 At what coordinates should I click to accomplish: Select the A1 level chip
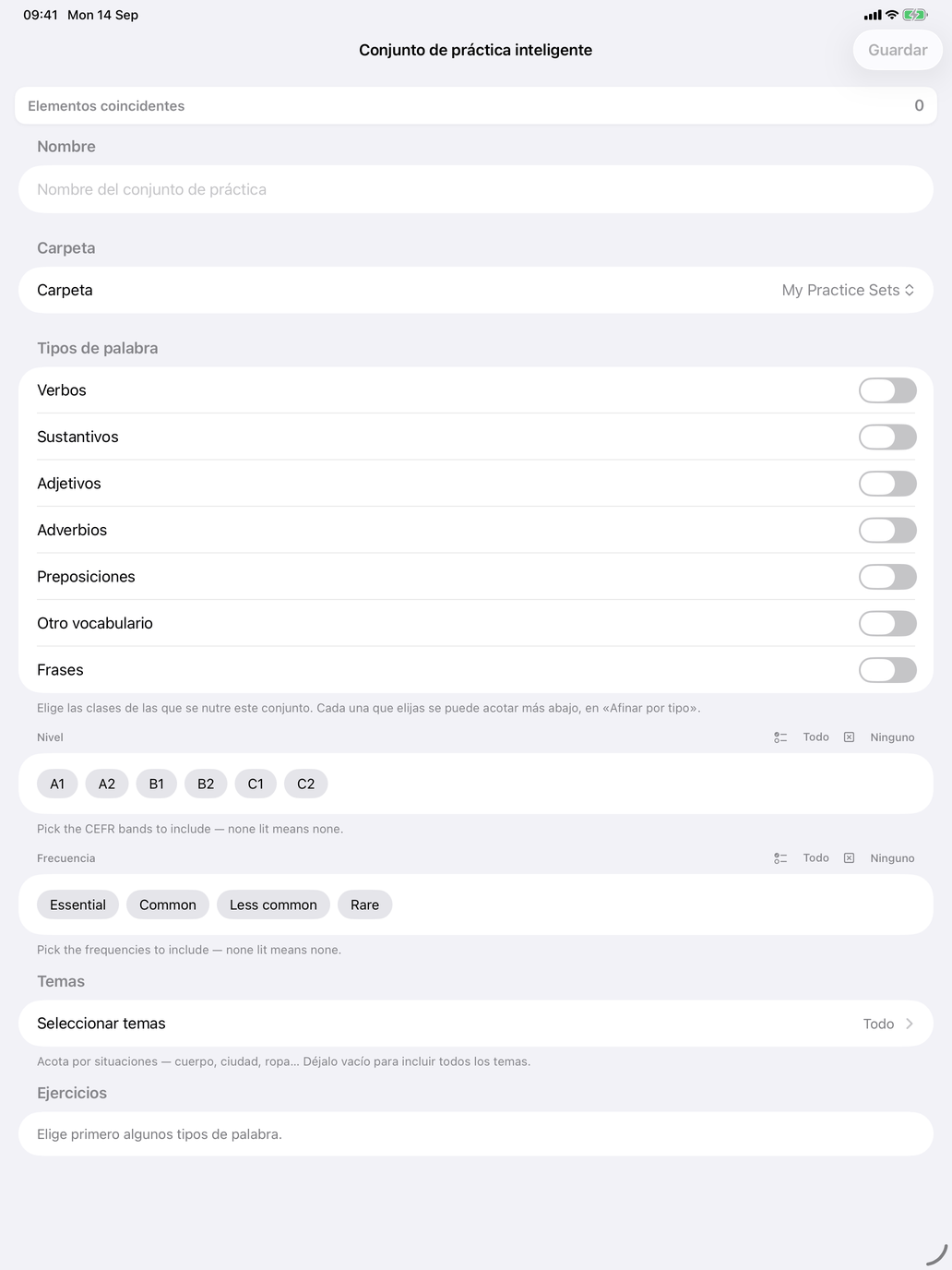57,785
